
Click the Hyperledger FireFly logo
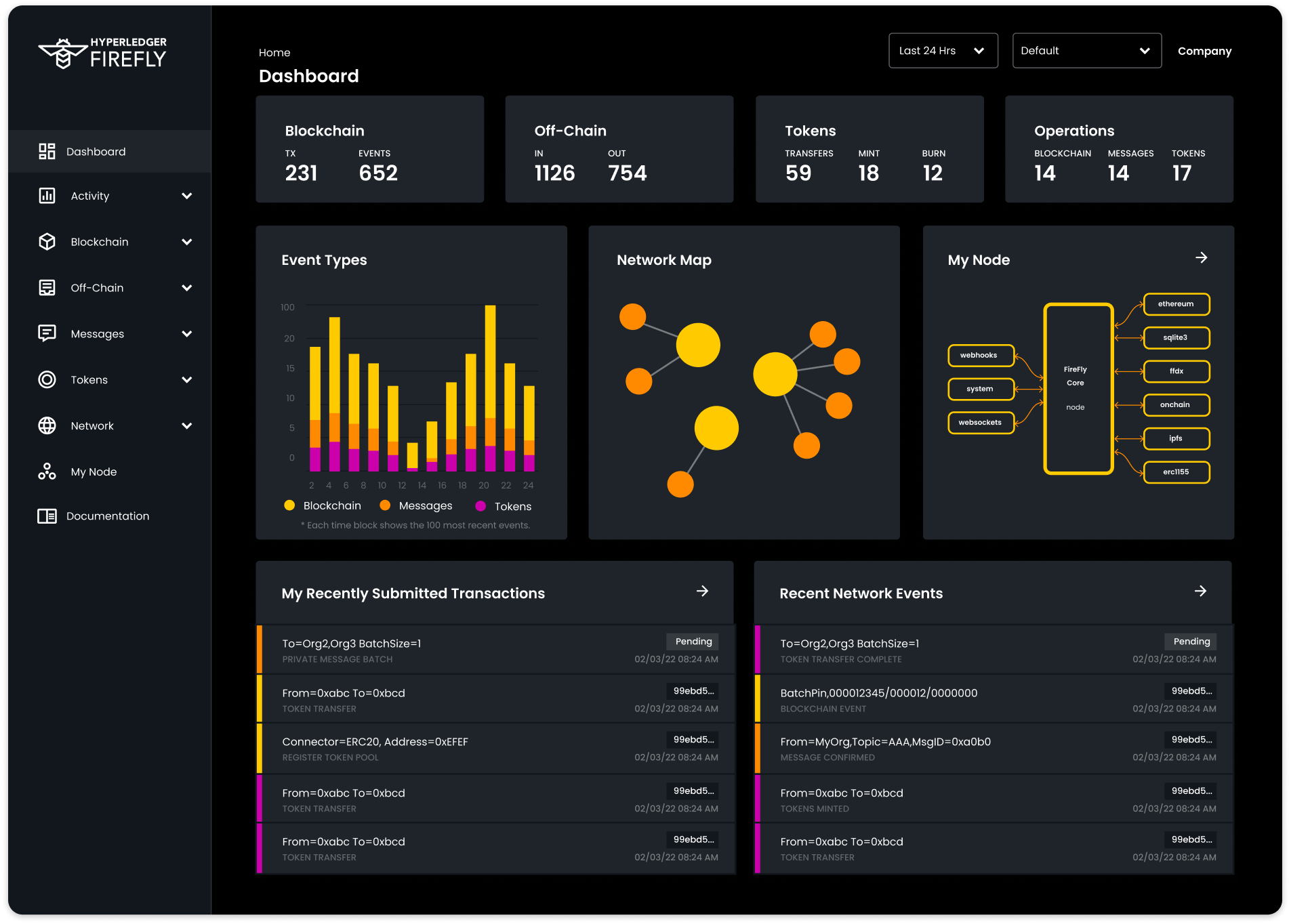tap(103, 54)
